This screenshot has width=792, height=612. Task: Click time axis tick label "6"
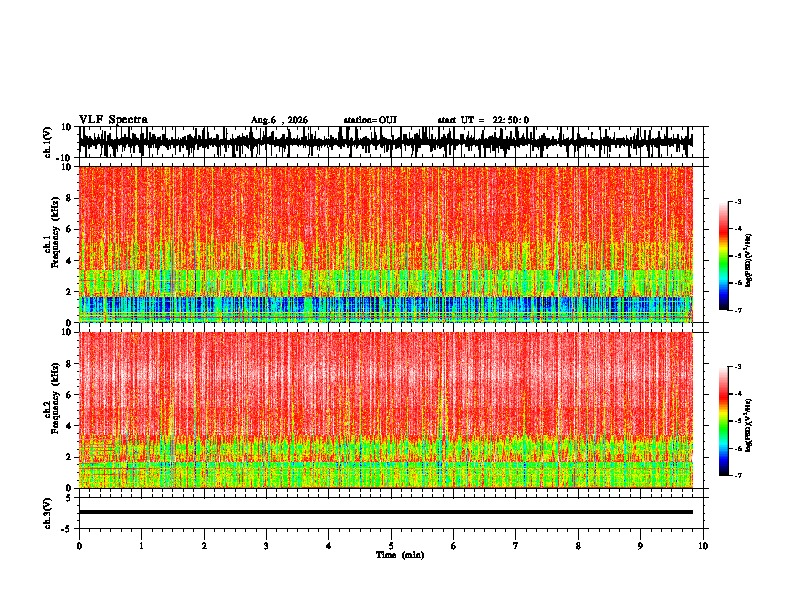coord(454,546)
